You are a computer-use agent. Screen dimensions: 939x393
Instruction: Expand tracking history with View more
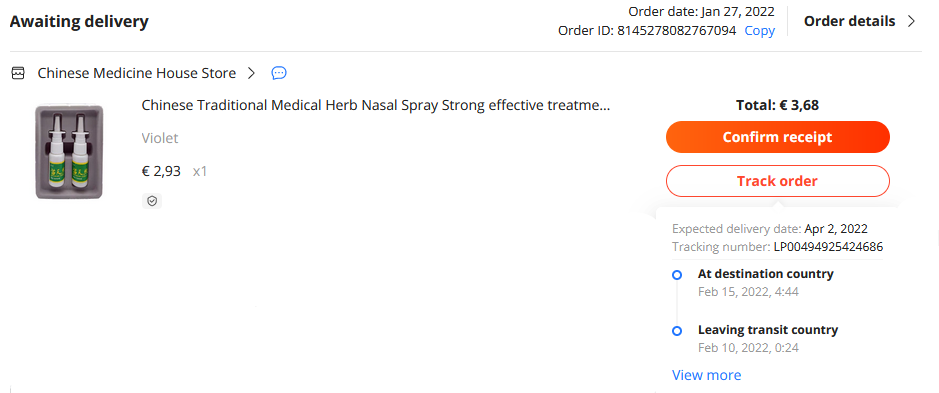(x=707, y=376)
